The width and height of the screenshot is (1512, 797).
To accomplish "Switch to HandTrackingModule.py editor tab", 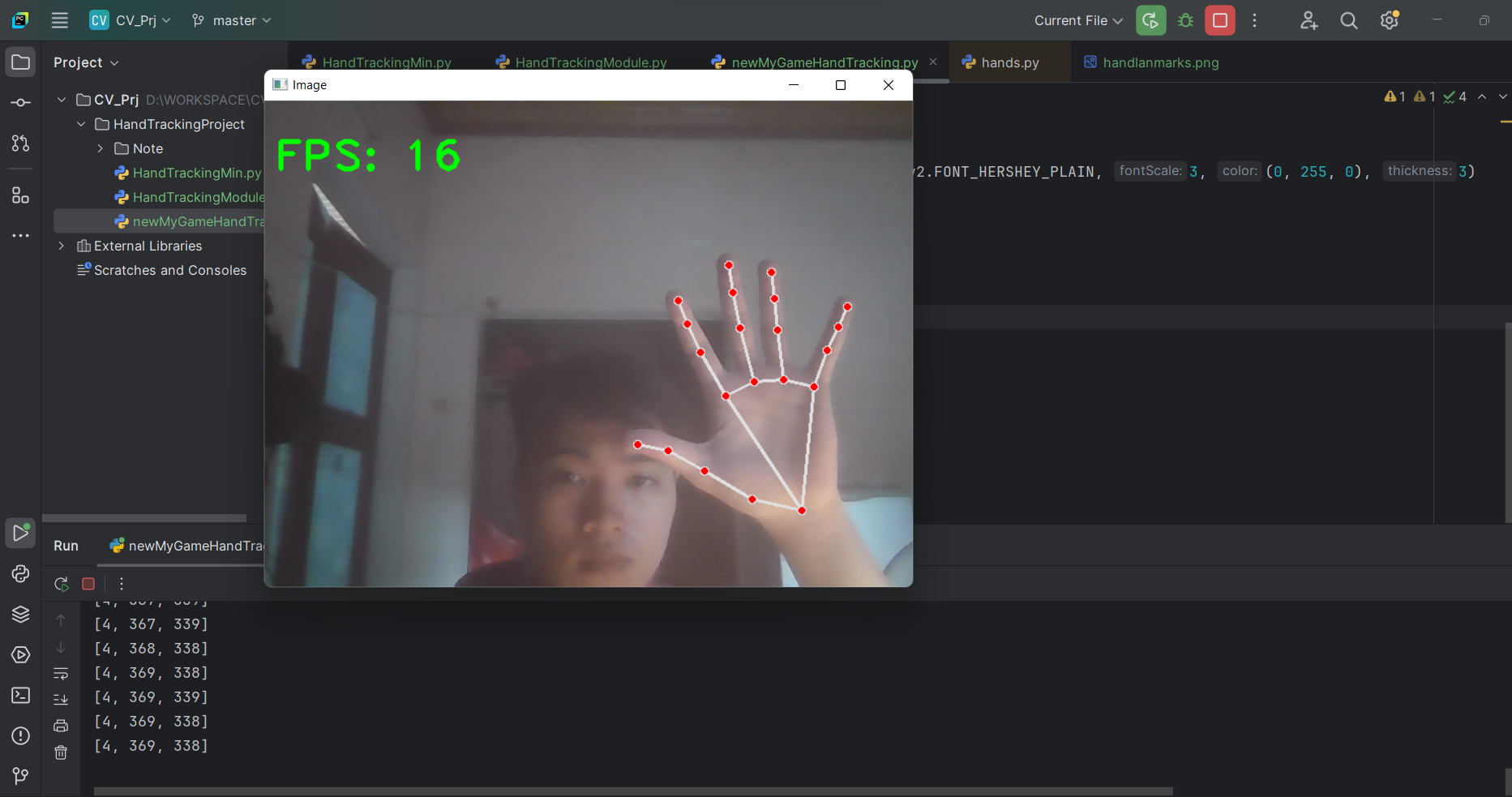I will click(x=581, y=62).
